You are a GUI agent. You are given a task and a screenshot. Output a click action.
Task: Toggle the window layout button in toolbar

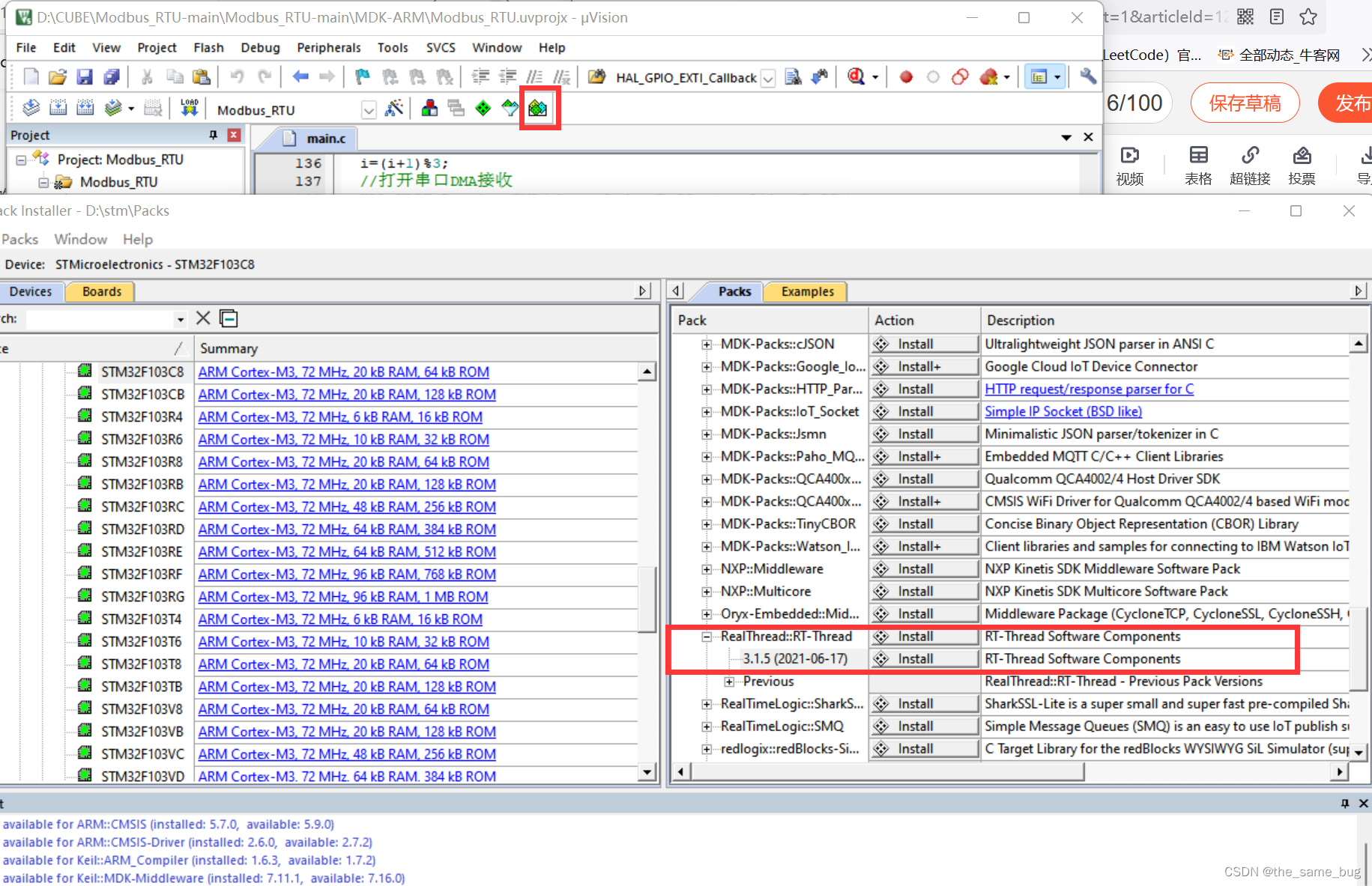click(x=1039, y=77)
